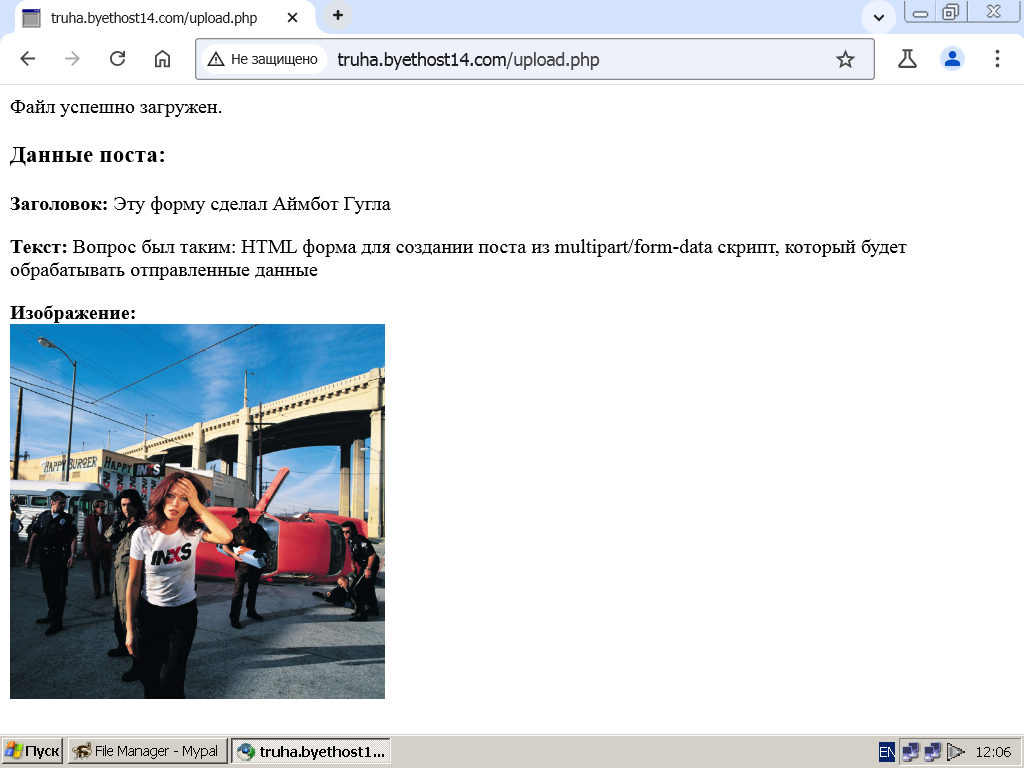Expand the tab search dropdown arrow

[879, 18]
